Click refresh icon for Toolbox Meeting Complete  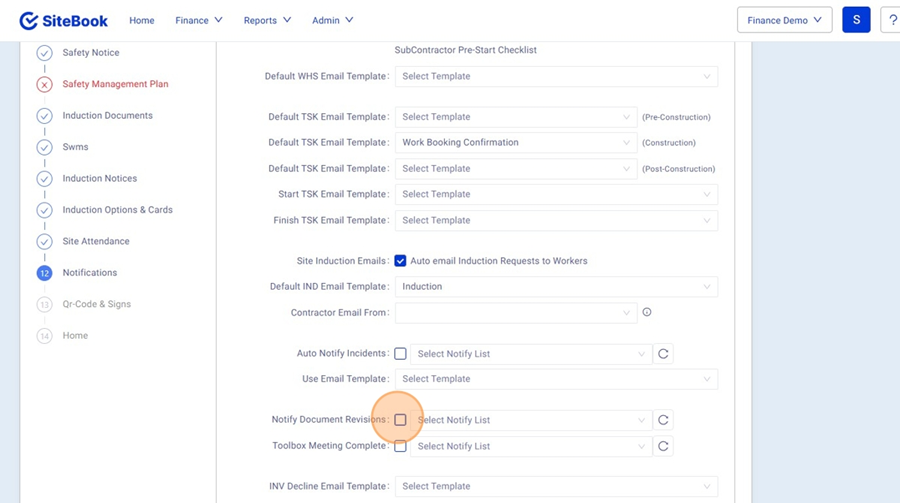coord(663,446)
